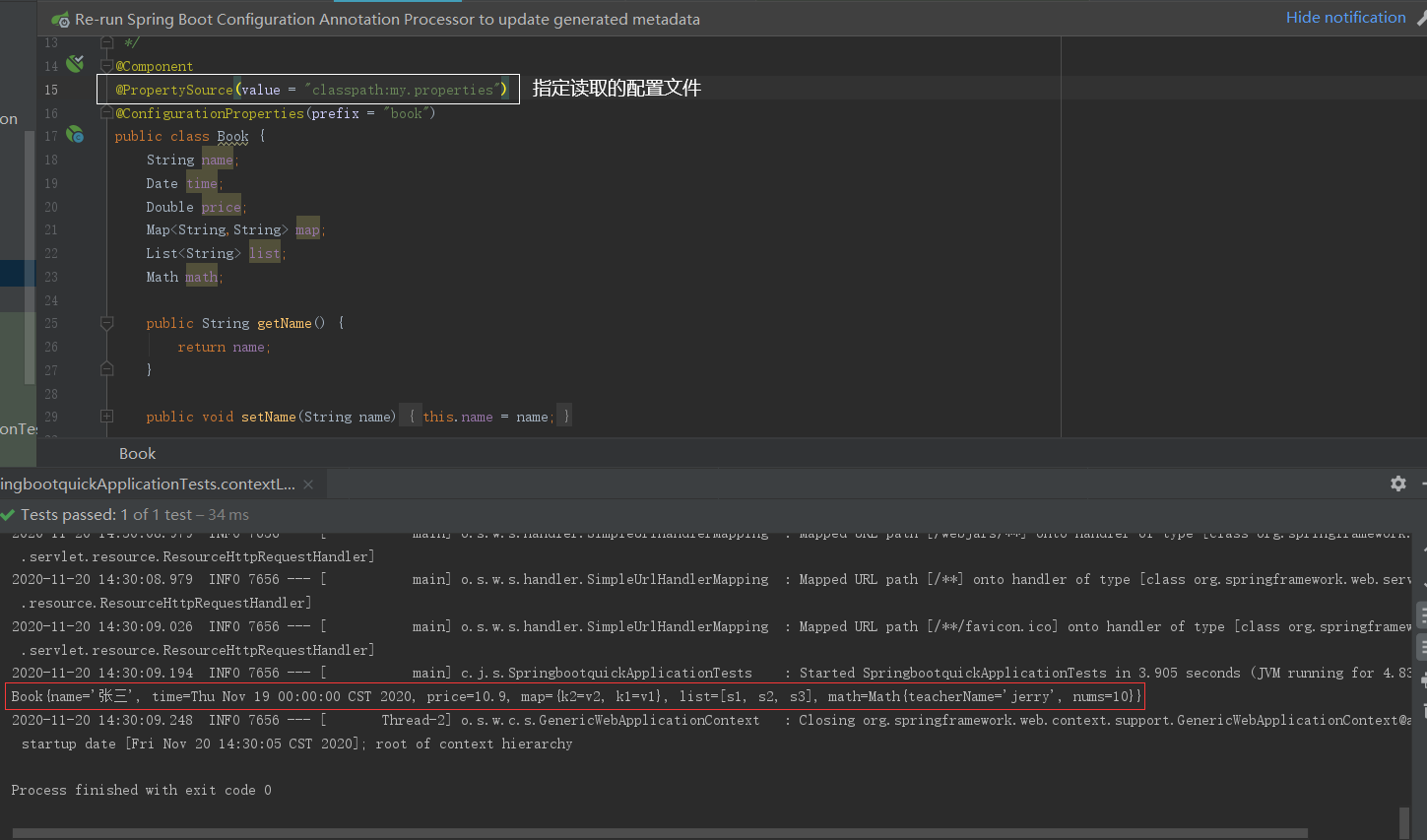Collapse the annotations fold at @Component
Viewport: 1427px width, 840px height.
point(106,65)
